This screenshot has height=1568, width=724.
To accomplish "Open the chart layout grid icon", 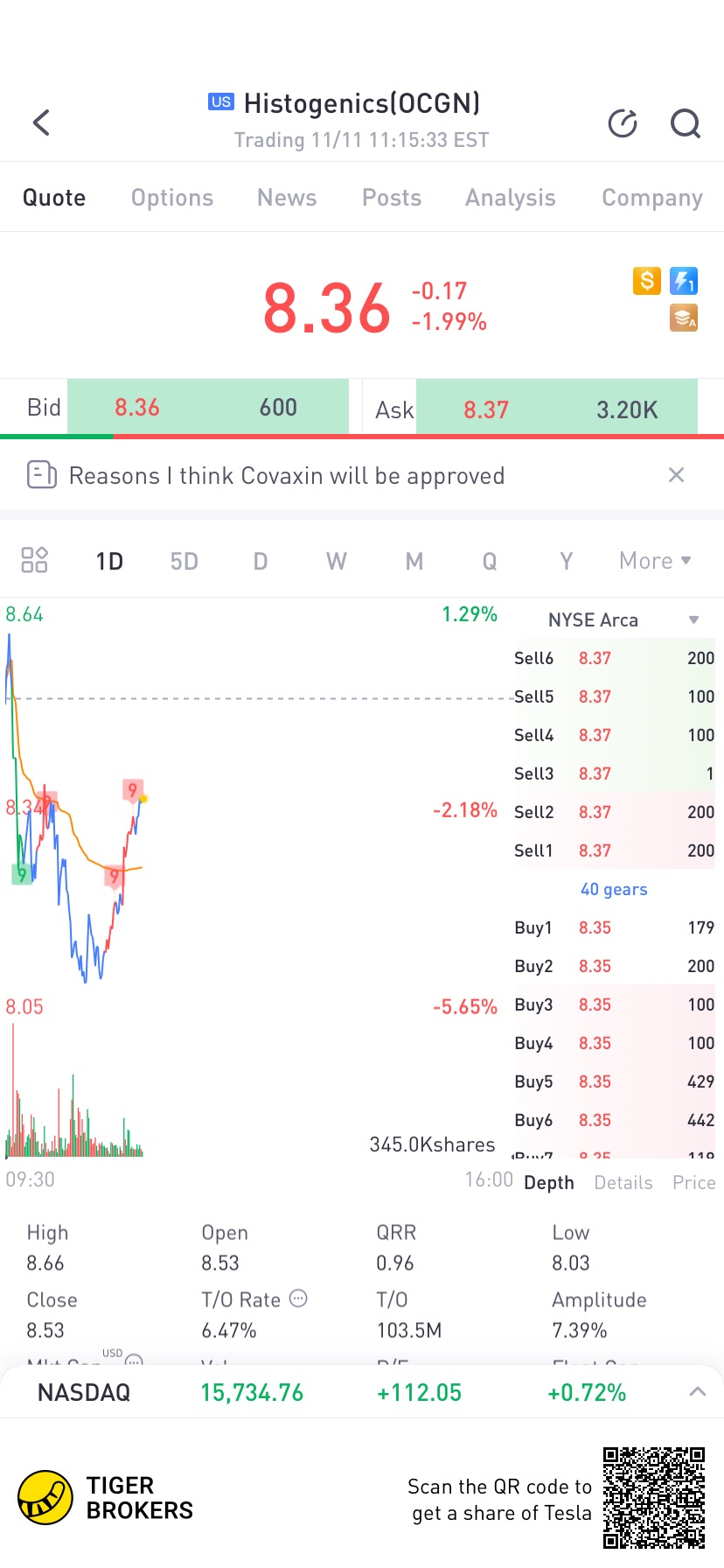I will pos(34,560).
